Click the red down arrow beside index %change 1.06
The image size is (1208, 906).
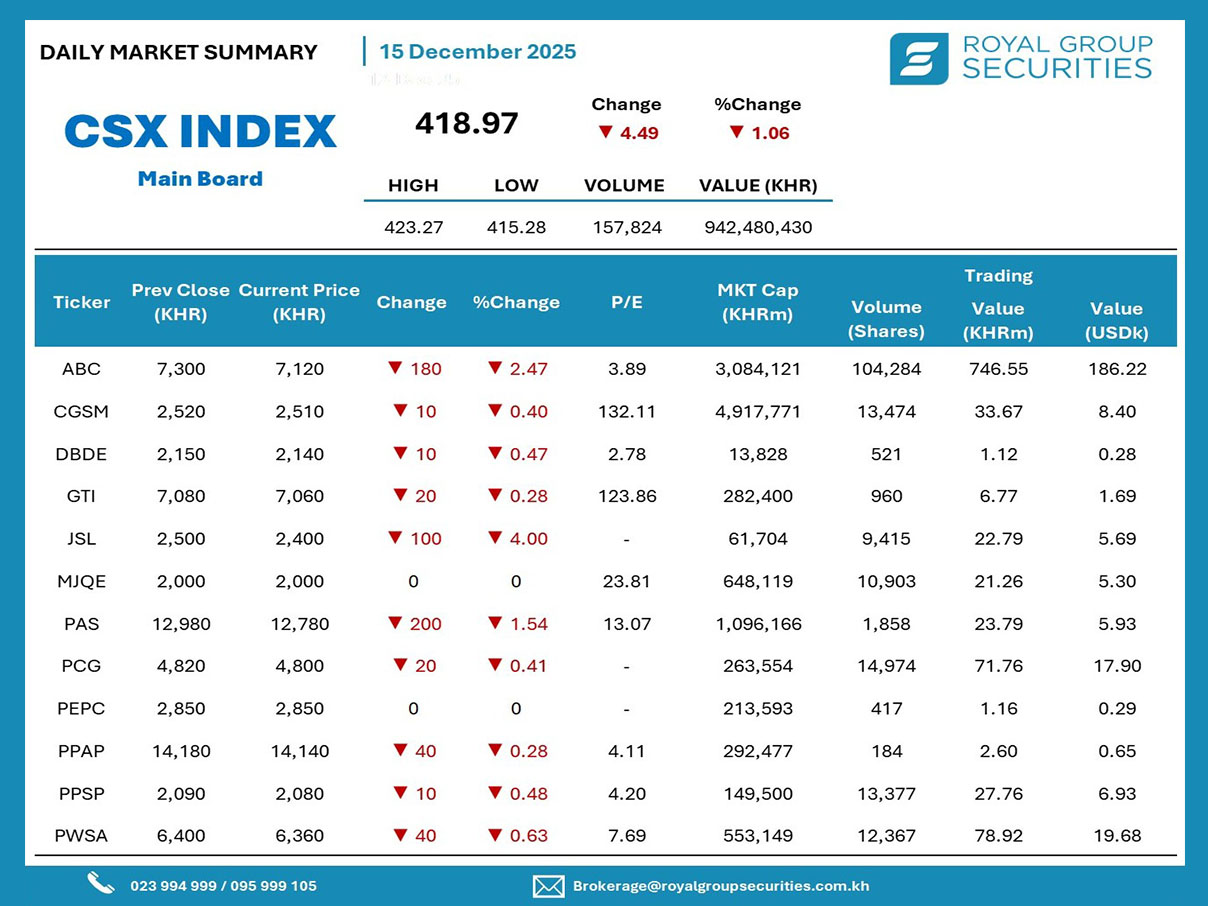tap(736, 132)
